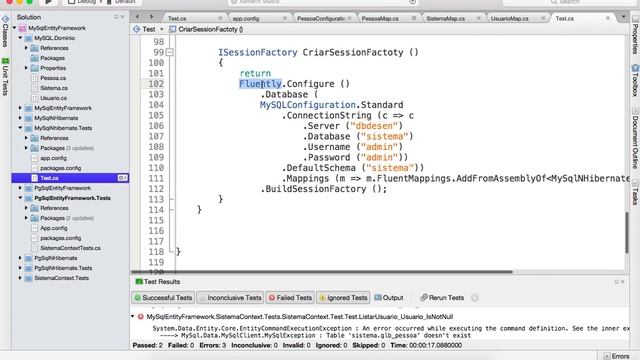Click the "Passed: 2" test summary text

(147, 345)
